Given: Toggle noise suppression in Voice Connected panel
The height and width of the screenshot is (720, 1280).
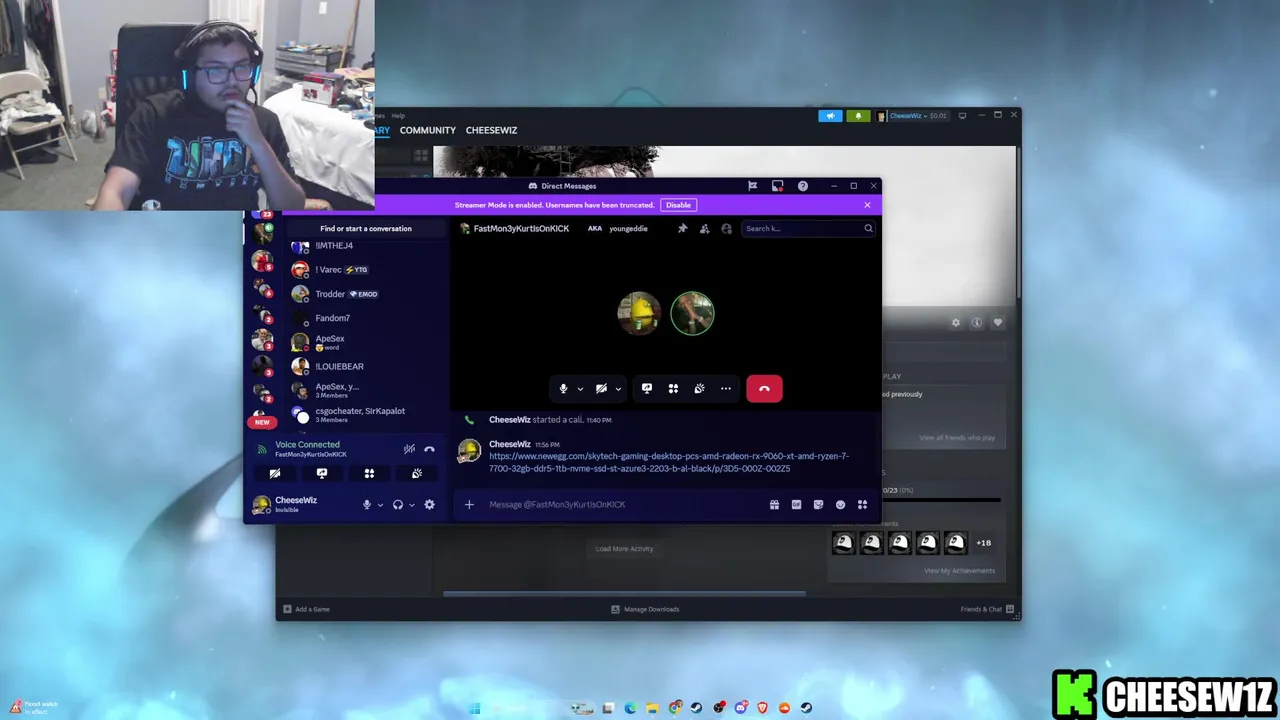Looking at the screenshot, I should click(x=409, y=449).
